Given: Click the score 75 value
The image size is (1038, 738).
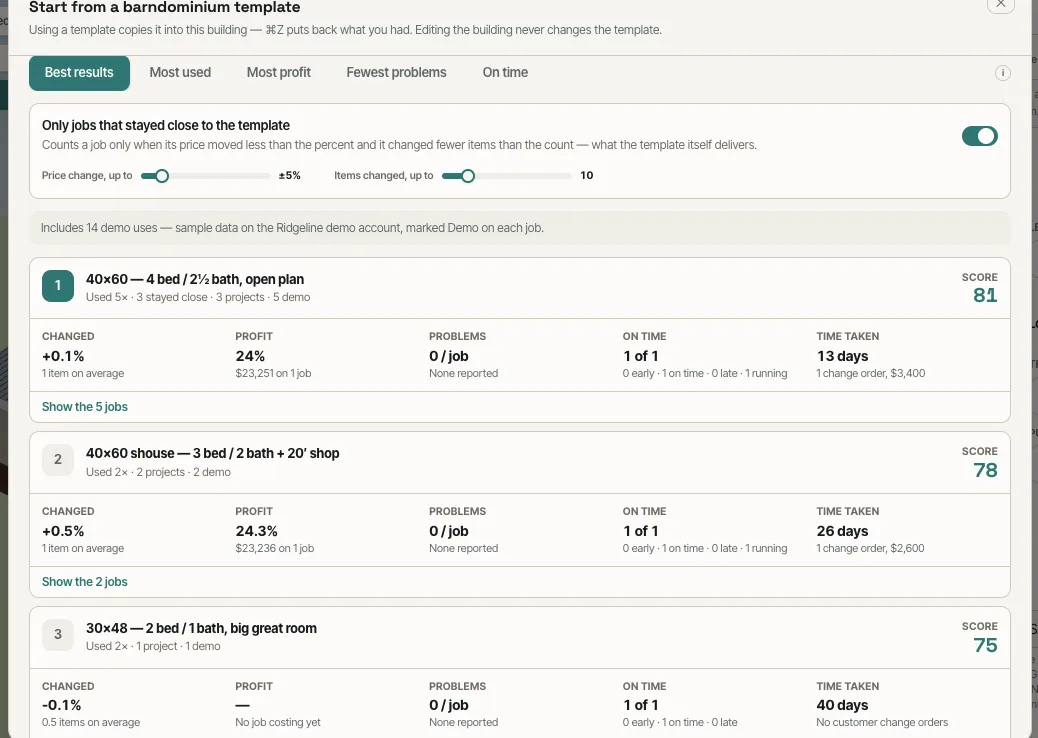Looking at the screenshot, I should pyautogui.click(x=985, y=645).
